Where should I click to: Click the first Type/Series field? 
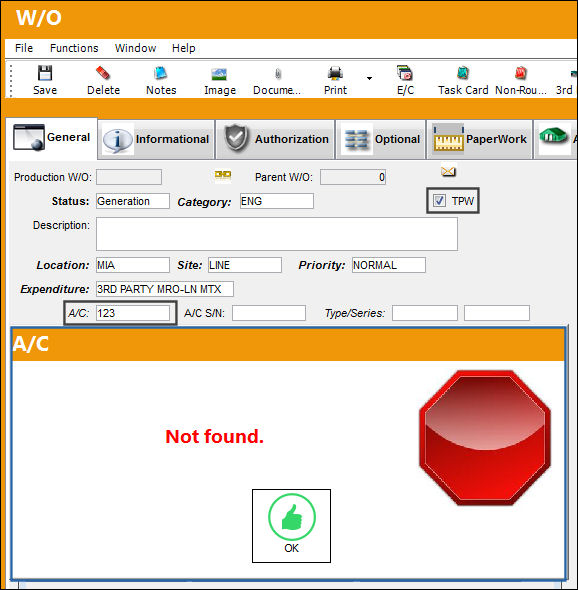[x=425, y=313]
